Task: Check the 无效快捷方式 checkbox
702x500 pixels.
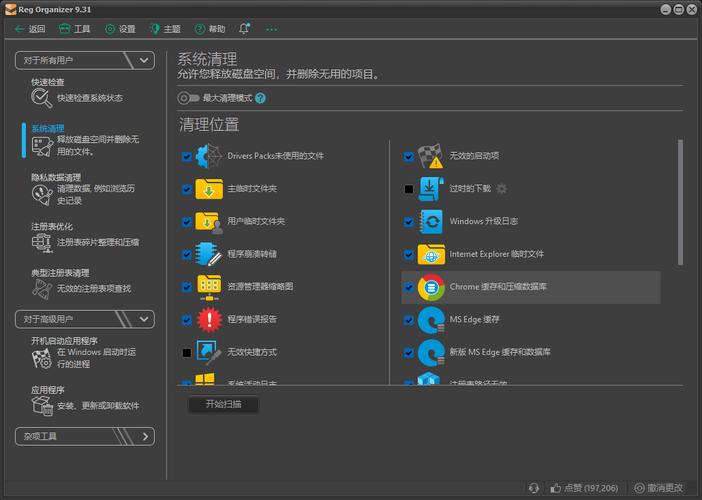Action: point(187,353)
